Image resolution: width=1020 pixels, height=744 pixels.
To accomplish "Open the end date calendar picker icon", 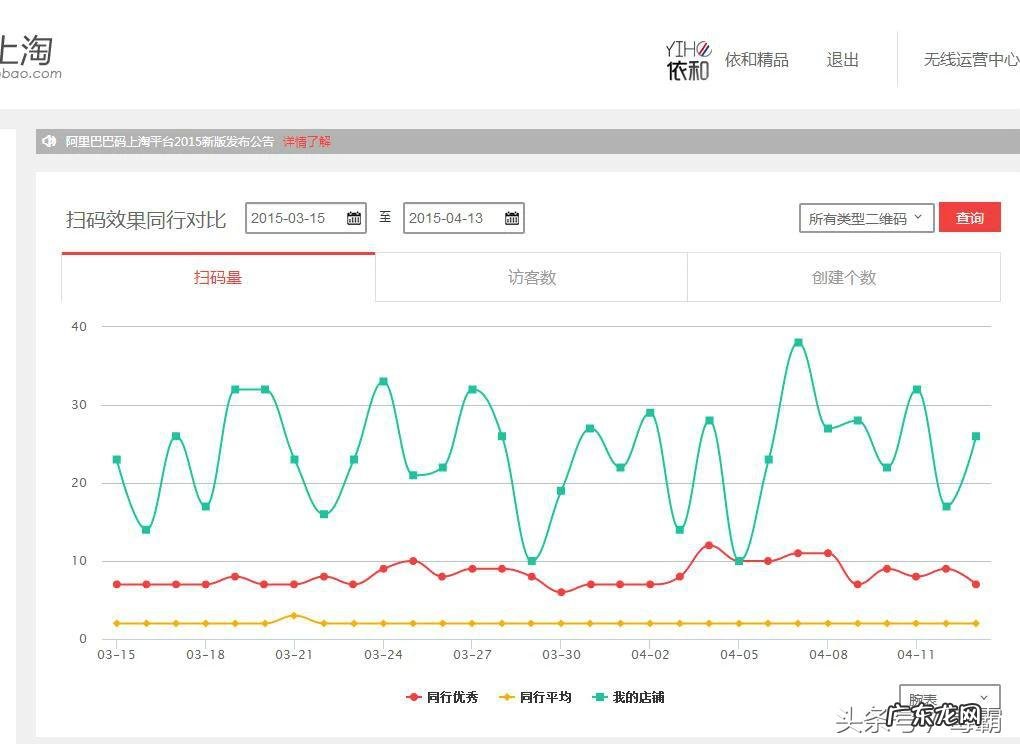I will pos(512,218).
